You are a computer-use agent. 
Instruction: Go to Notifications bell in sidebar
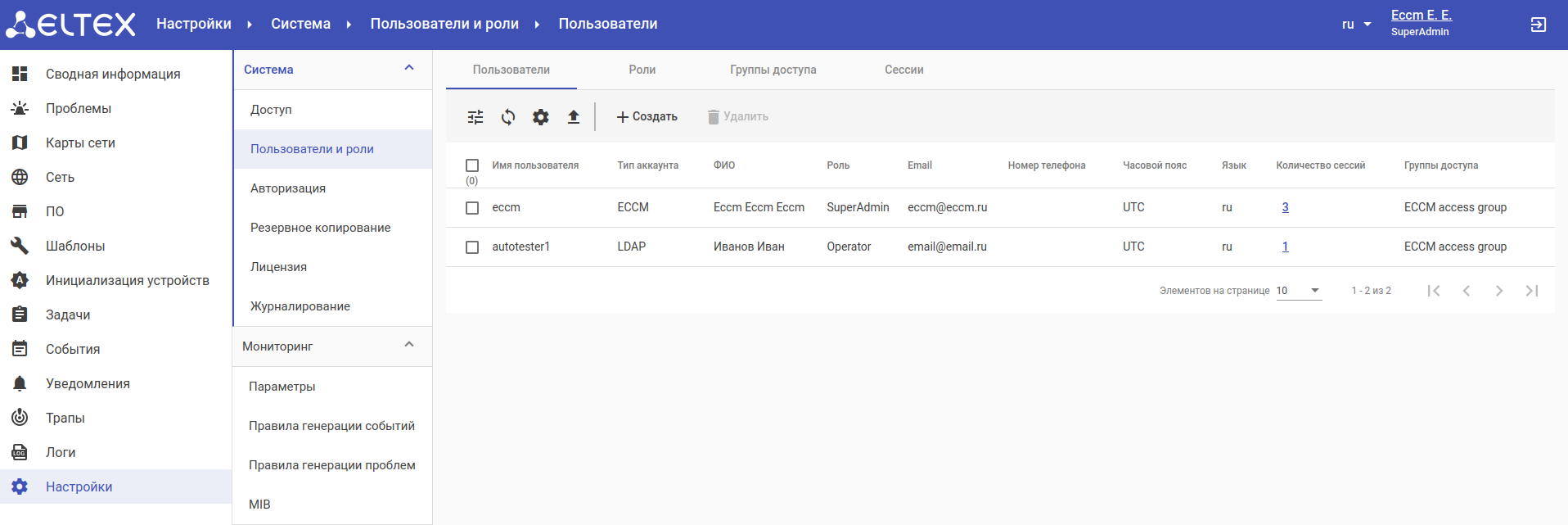click(88, 383)
